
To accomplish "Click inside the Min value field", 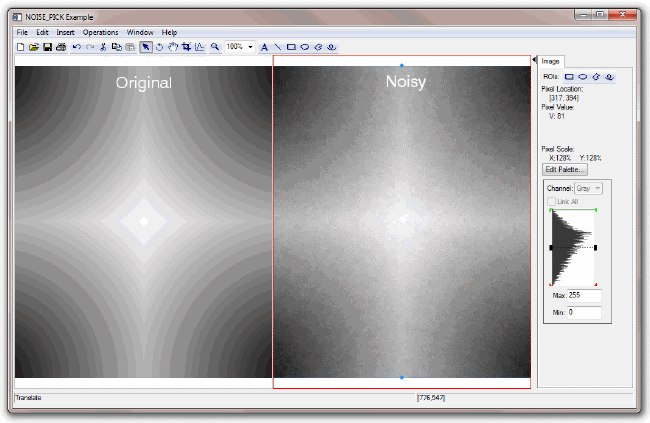I will point(584,313).
